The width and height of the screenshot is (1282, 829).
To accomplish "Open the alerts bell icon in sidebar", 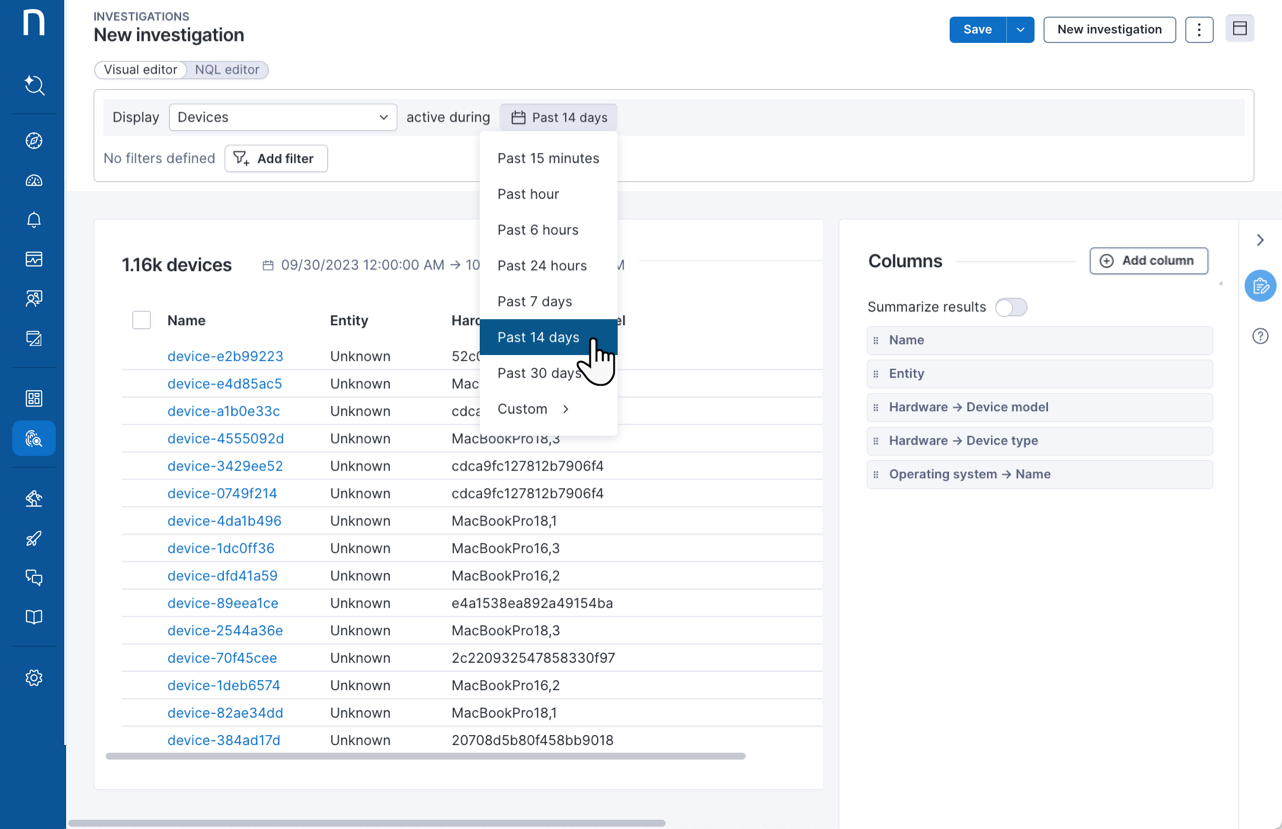I will (34, 220).
